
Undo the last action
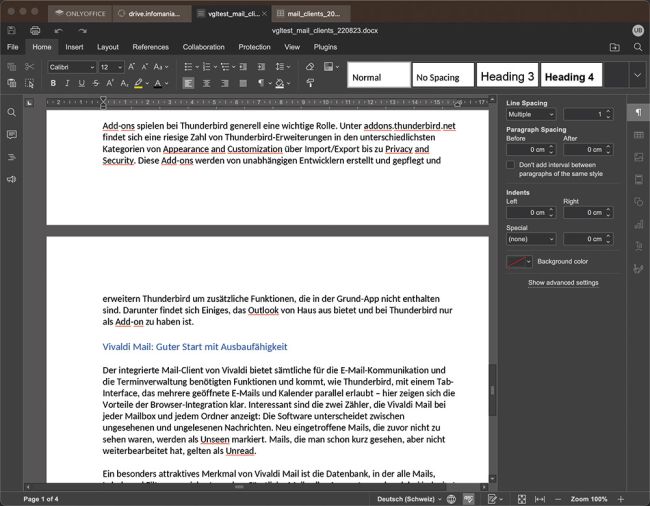pos(58,30)
